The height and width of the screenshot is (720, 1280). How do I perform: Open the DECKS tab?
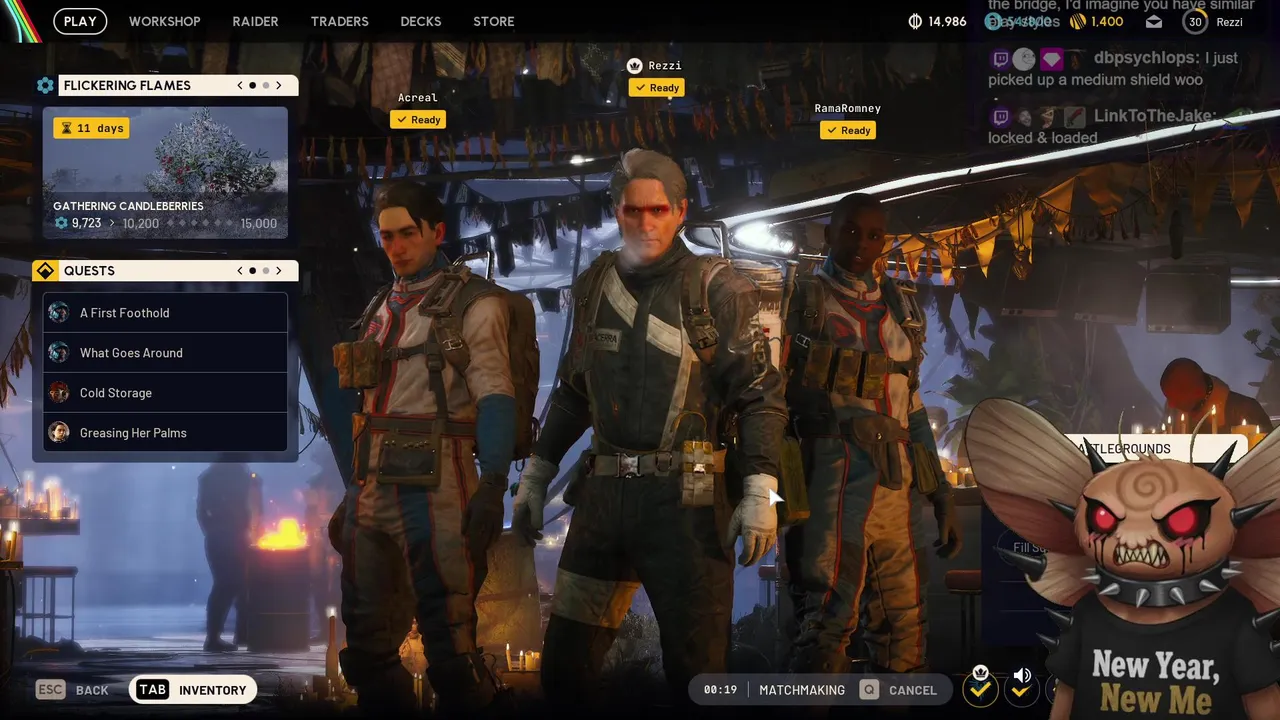(x=421, y=21)
